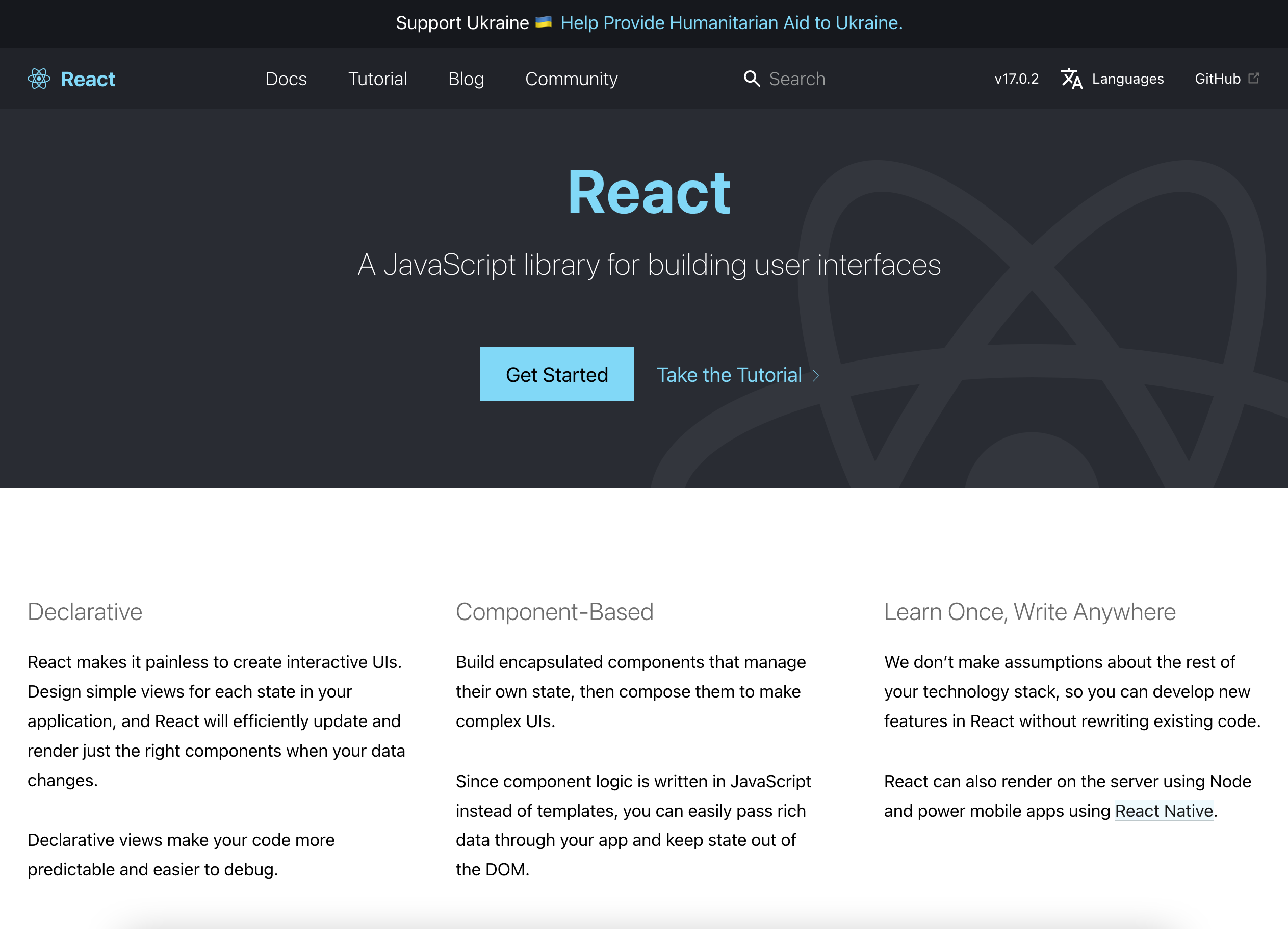The height and width of the screenshot is (929, 1288).
Task: Open the React Native link
Action: pos(1164,810)
